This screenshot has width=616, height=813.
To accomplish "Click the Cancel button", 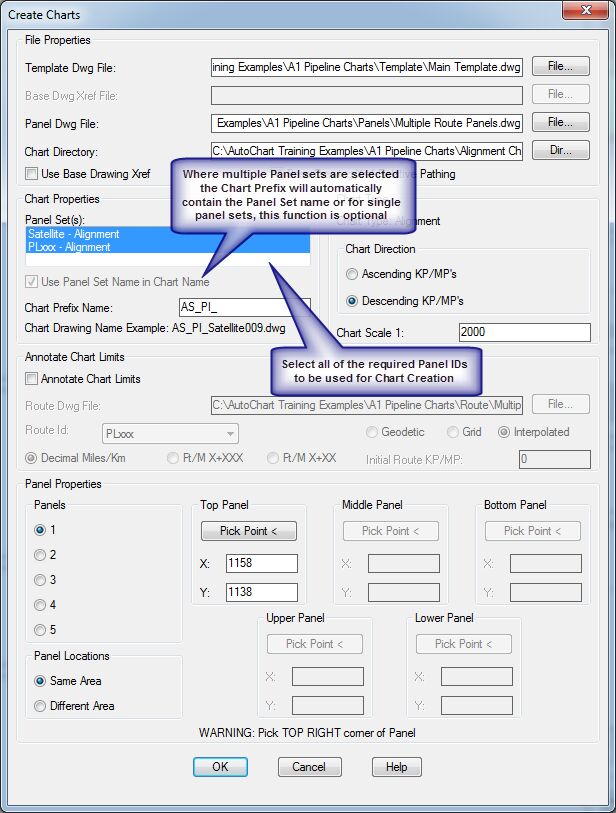I will [310, 767].
